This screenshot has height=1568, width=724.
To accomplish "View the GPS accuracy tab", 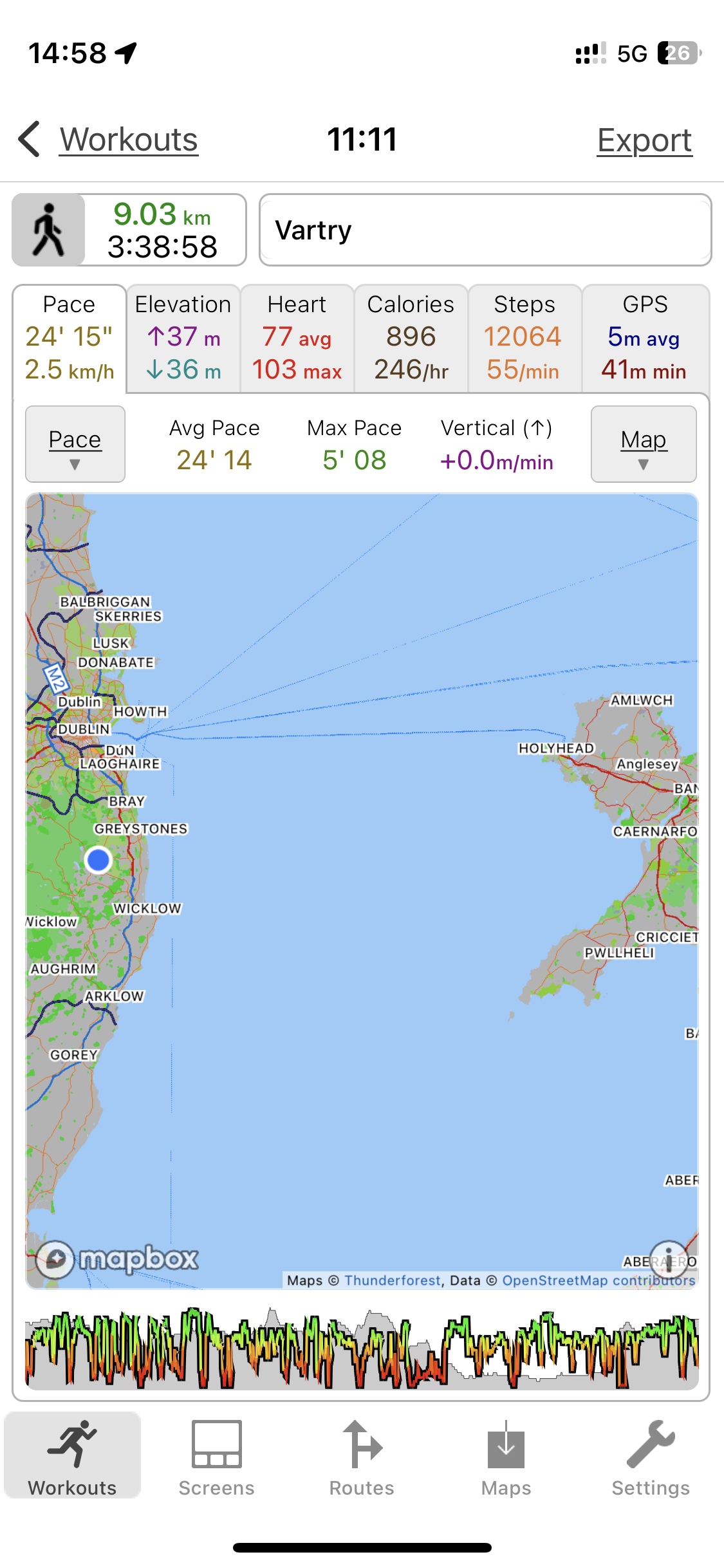I will click(x=645, y=339).
